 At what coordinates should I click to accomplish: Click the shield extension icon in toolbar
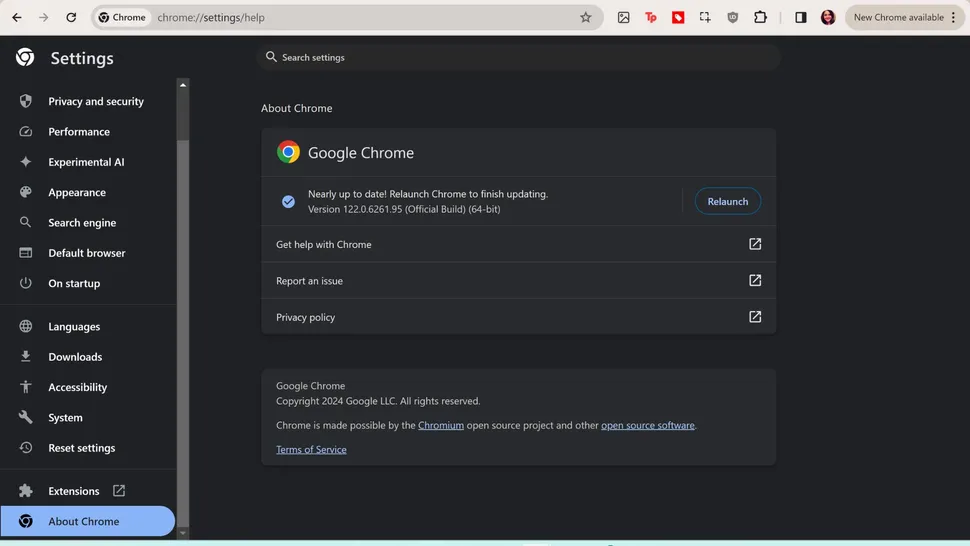tap(733, 17)
